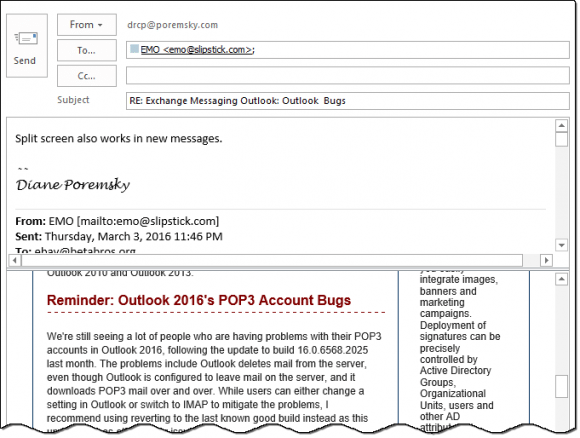Screen dimensions: 580x438
Task: Click sidebar text "Active Directory"
Action: pos(455,371)
